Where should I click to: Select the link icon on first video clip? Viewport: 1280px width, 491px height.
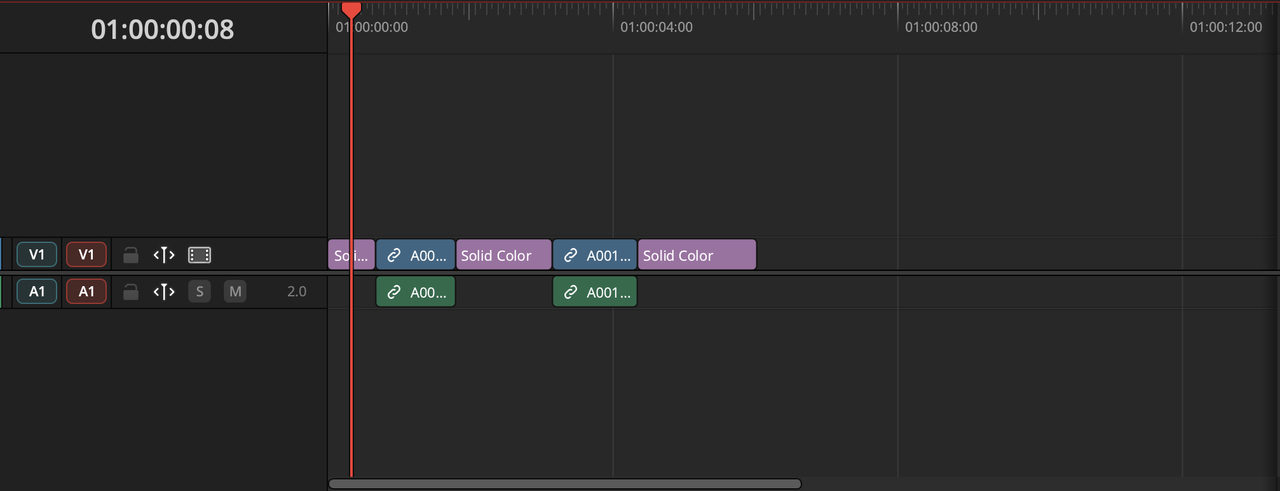click(x=394, y=255)
